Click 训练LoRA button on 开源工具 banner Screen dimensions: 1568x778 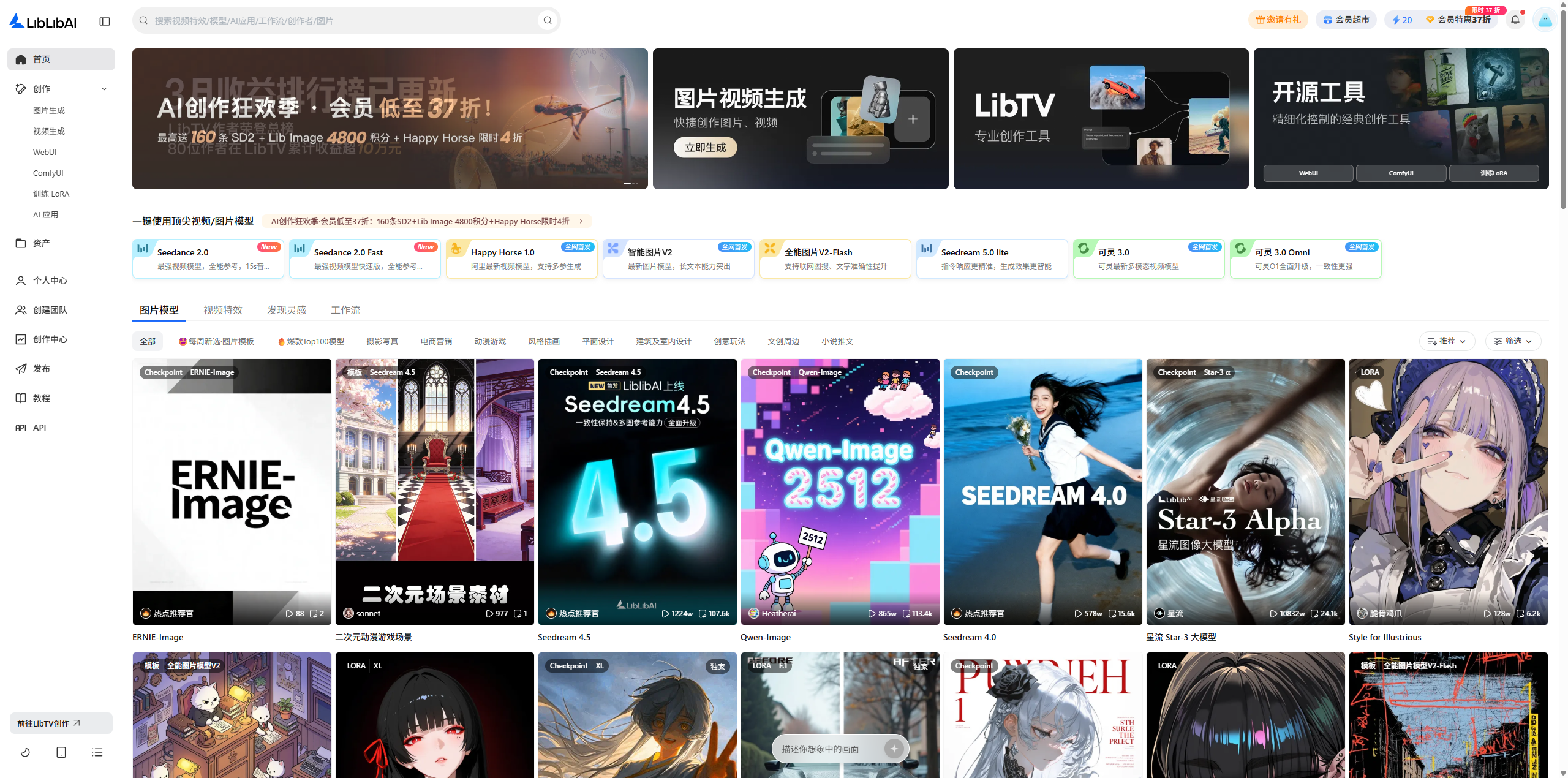(x=1494, y=173)
